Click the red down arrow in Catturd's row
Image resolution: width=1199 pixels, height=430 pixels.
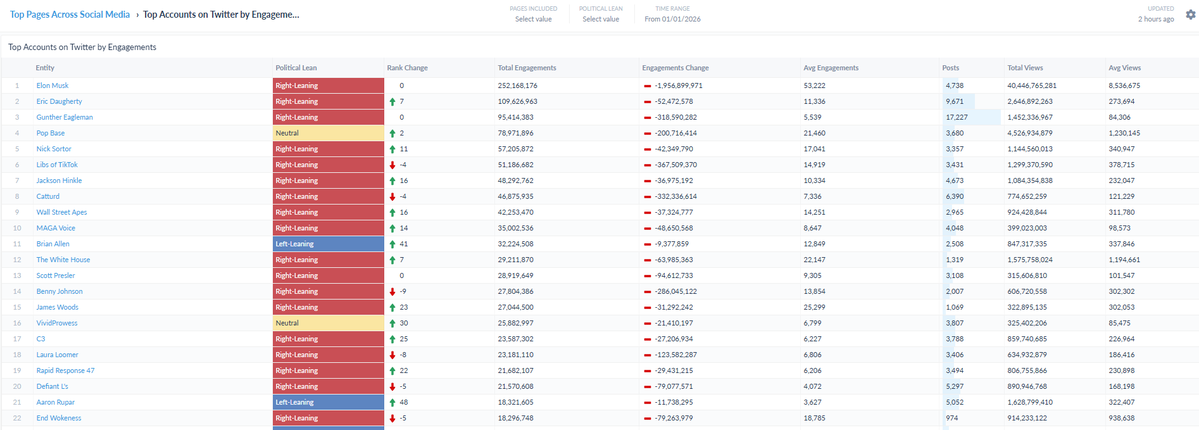392,197
